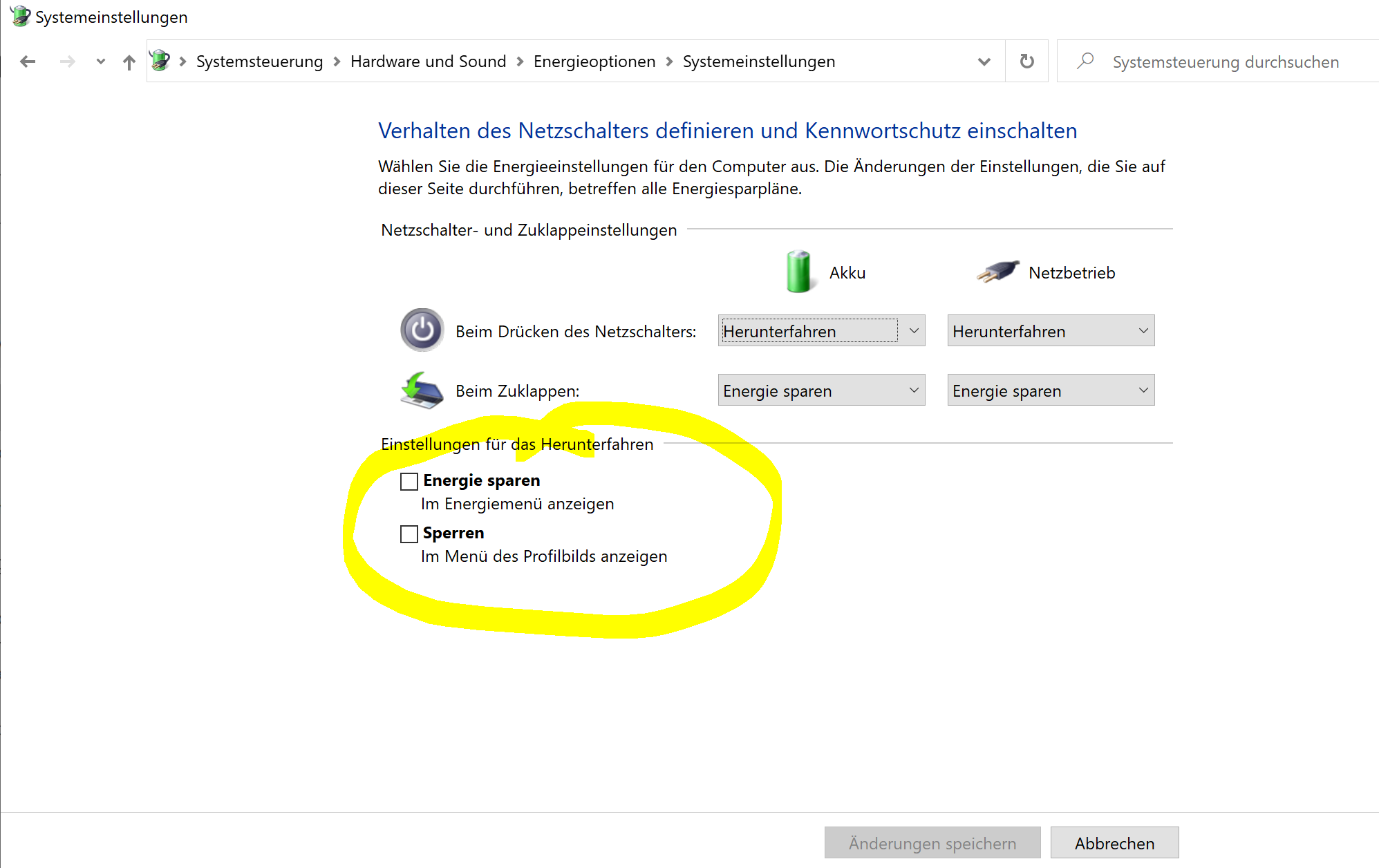Expand chevron after Energieoptionen breadcrumb

[669, 62]
